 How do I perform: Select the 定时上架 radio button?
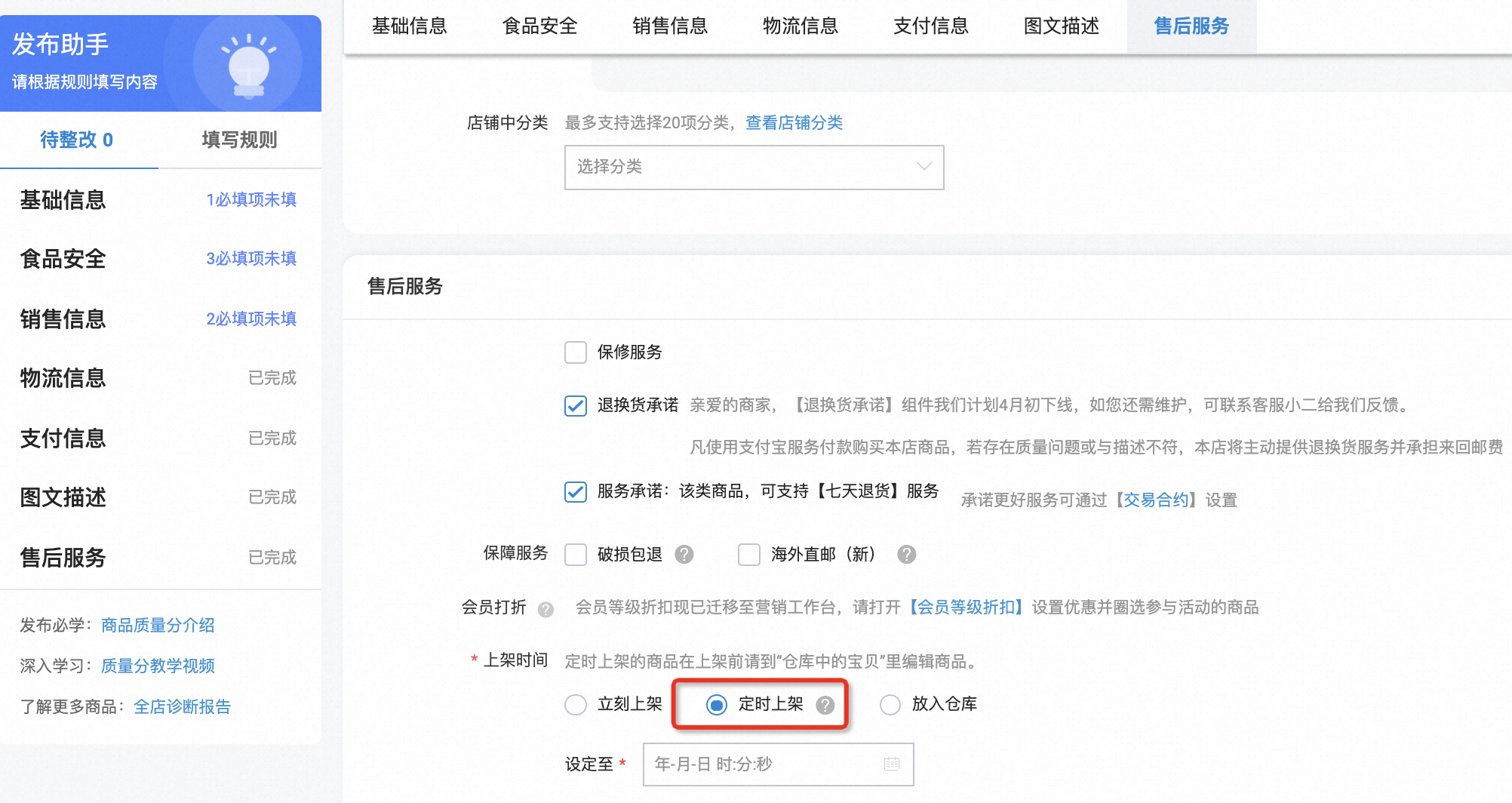(x=717, y=705)
